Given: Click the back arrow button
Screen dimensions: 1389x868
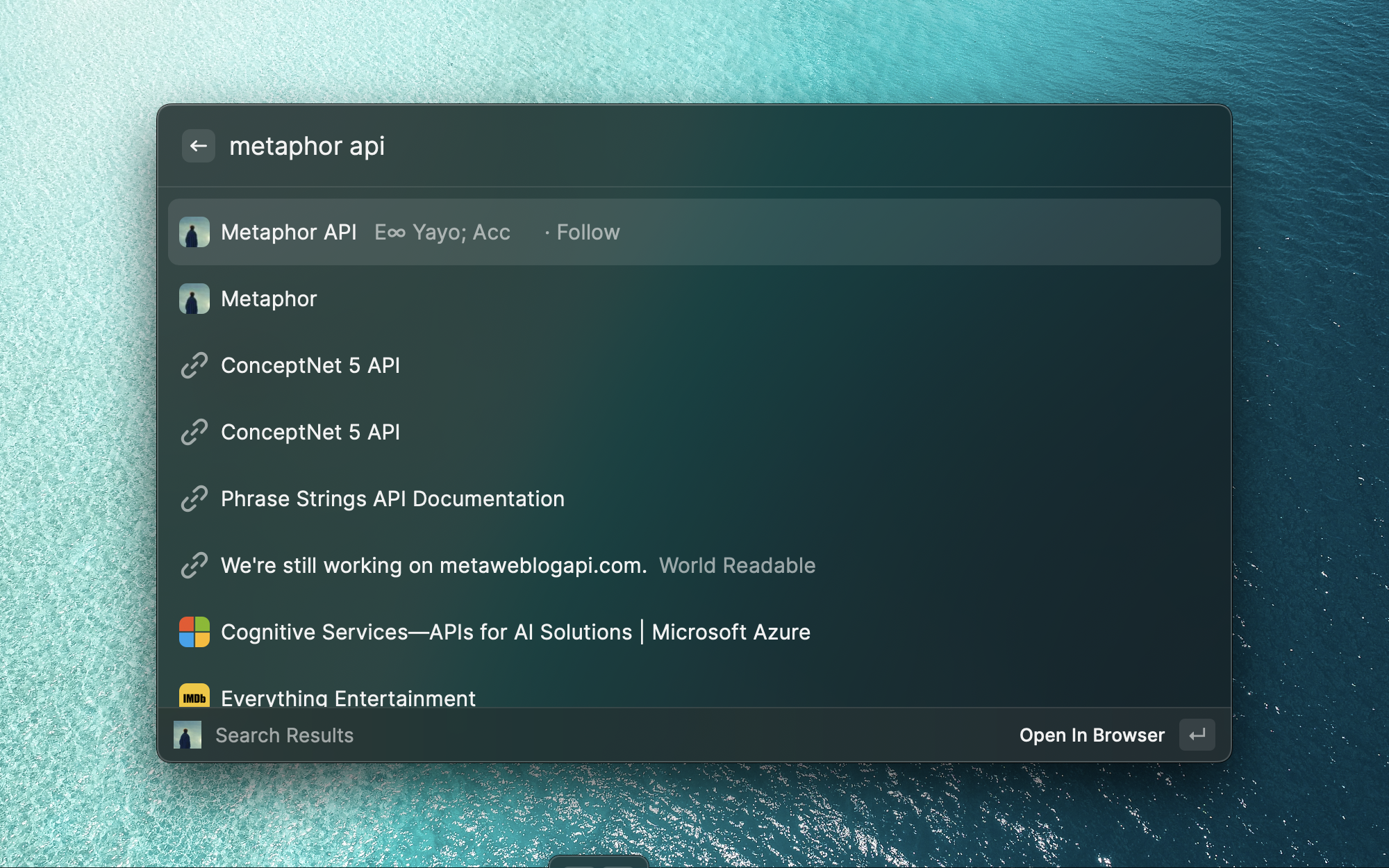Looking at the screenshot, I should (198, 146).
